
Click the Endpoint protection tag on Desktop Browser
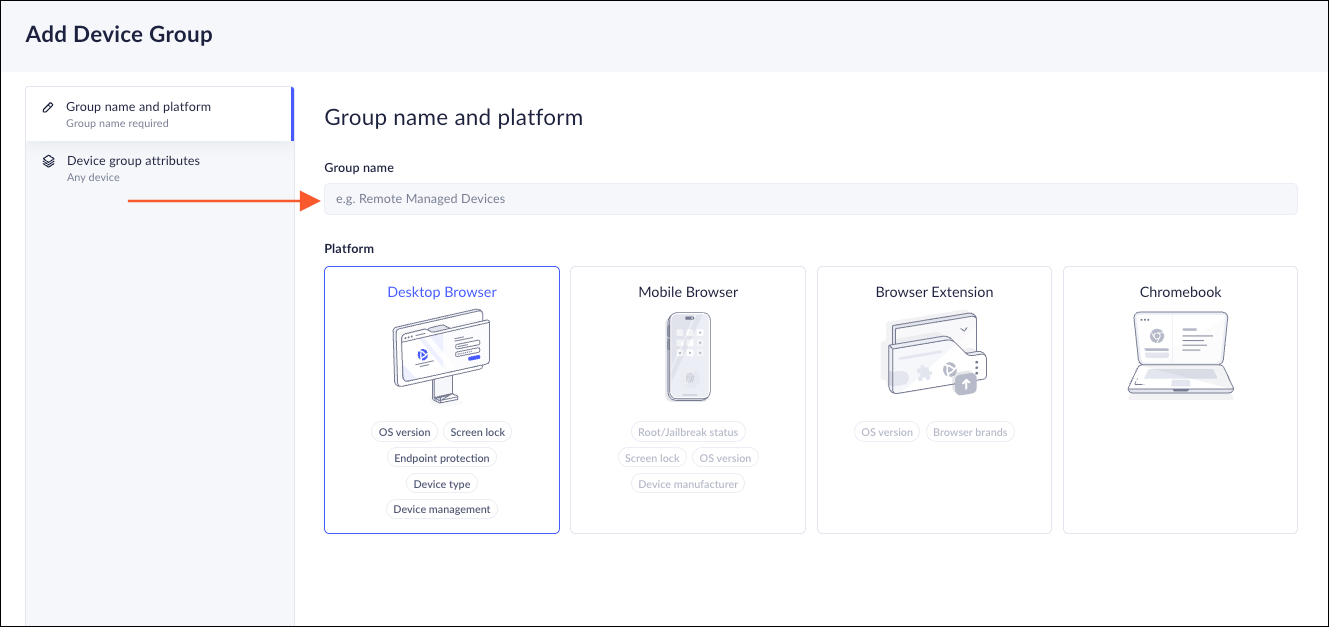442,458
